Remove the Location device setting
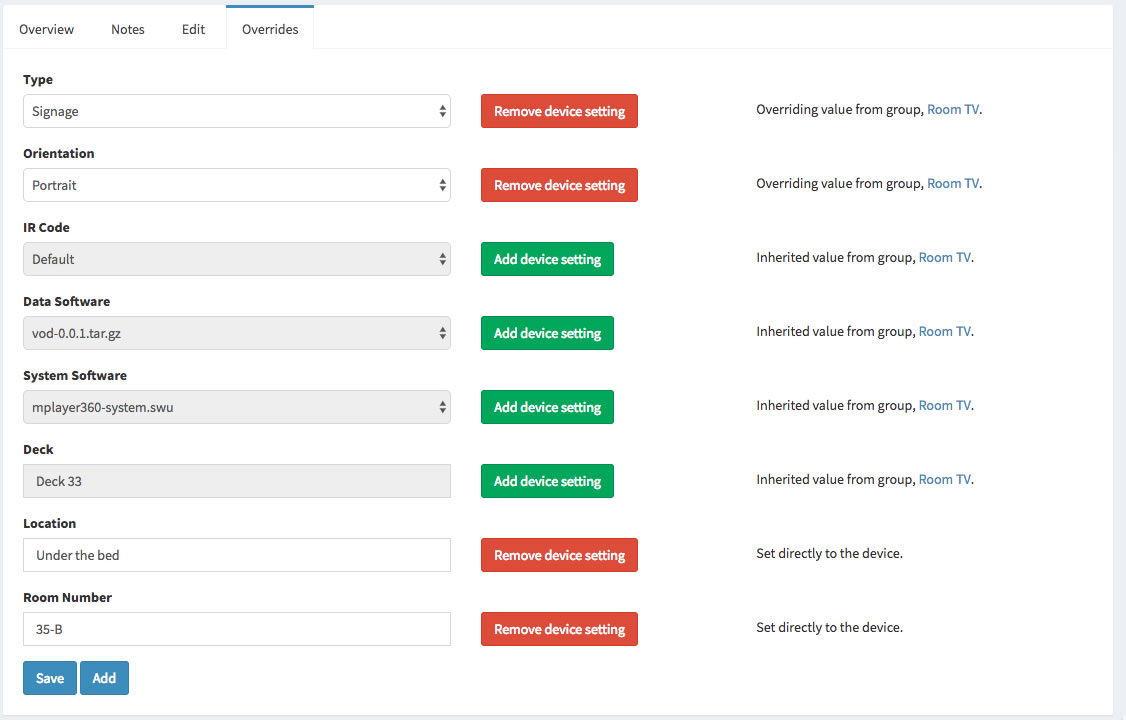This screenshot has height=720, width=1126. [x=559, y=555]
